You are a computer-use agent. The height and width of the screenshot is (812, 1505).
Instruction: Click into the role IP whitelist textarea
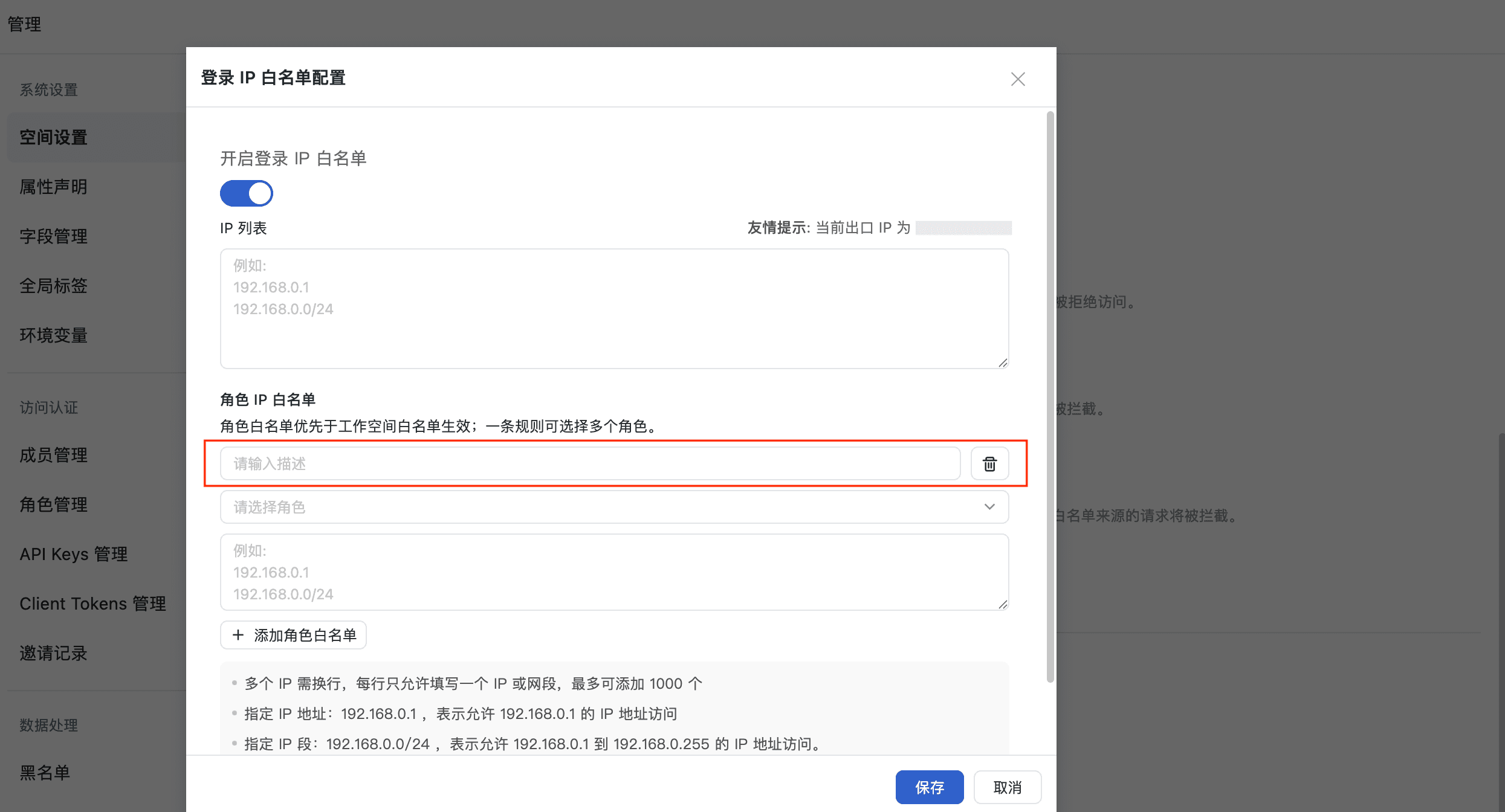click(614, 572)
